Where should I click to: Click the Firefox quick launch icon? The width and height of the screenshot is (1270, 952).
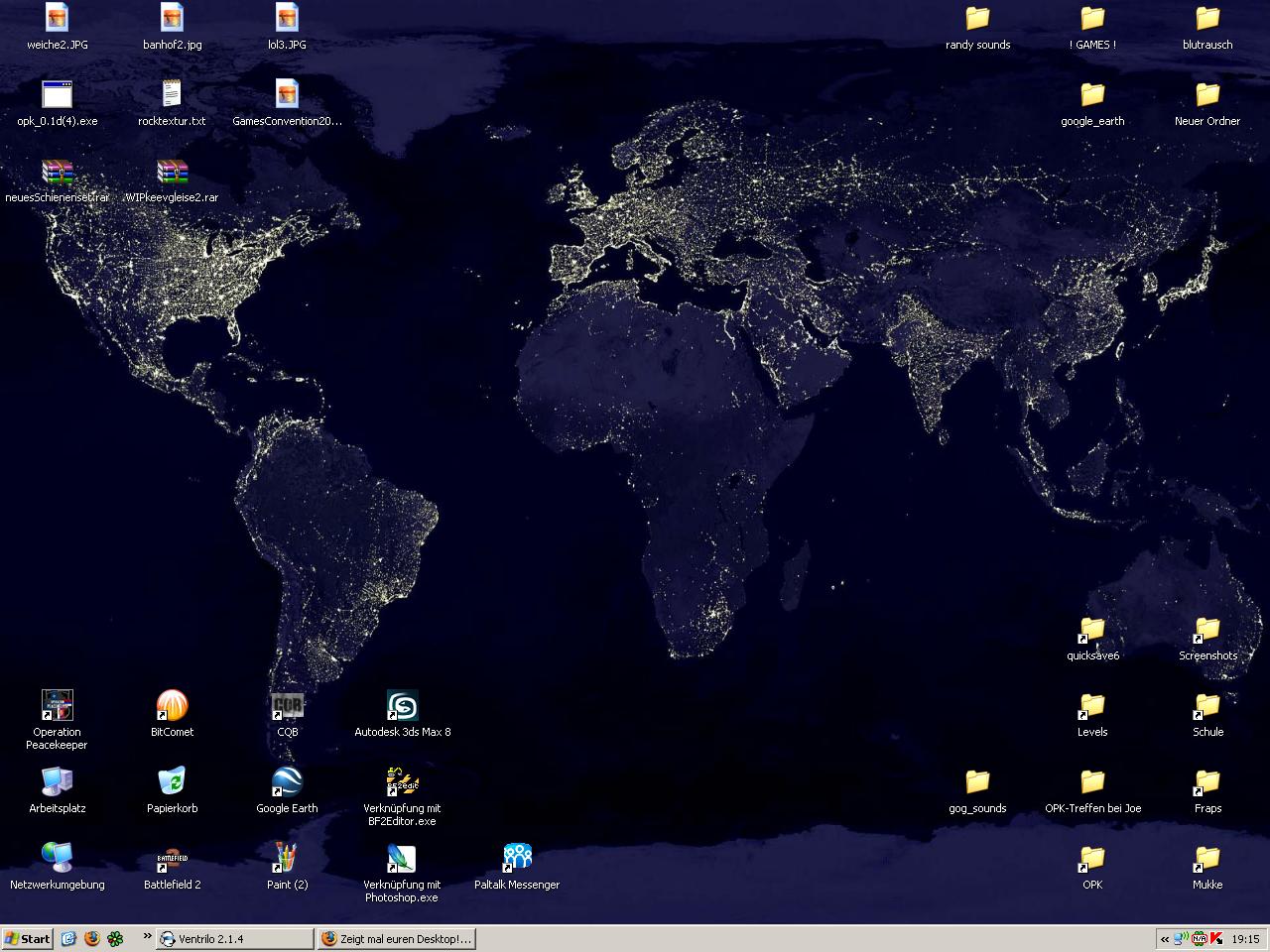tap(92, 938)
